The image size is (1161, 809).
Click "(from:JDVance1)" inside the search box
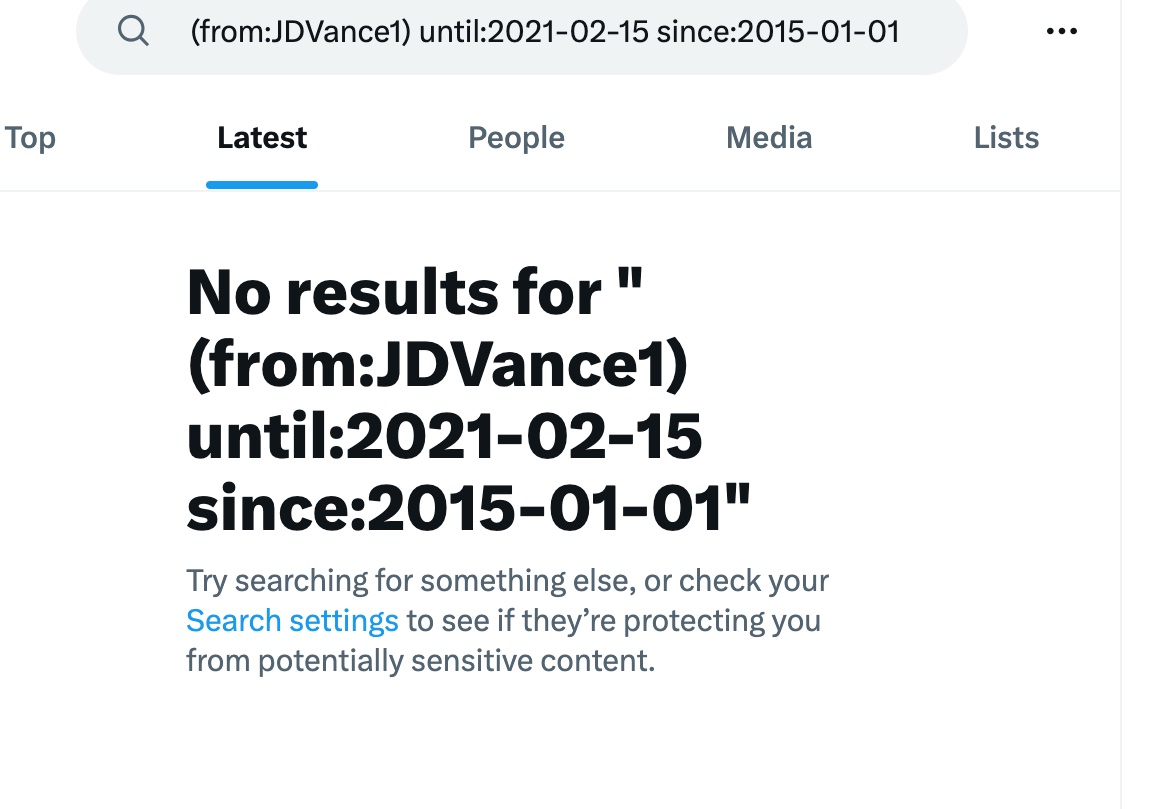coord(300,32)
